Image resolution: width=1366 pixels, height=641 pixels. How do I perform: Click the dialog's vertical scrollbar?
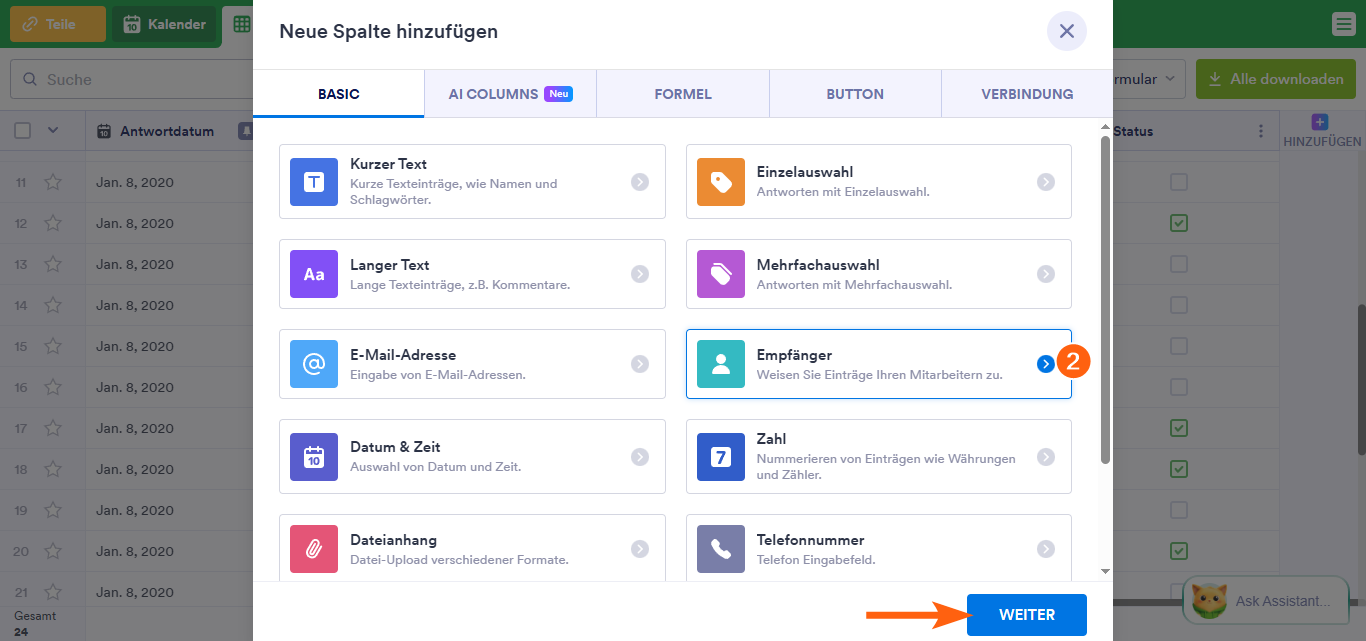(1105, 300)
